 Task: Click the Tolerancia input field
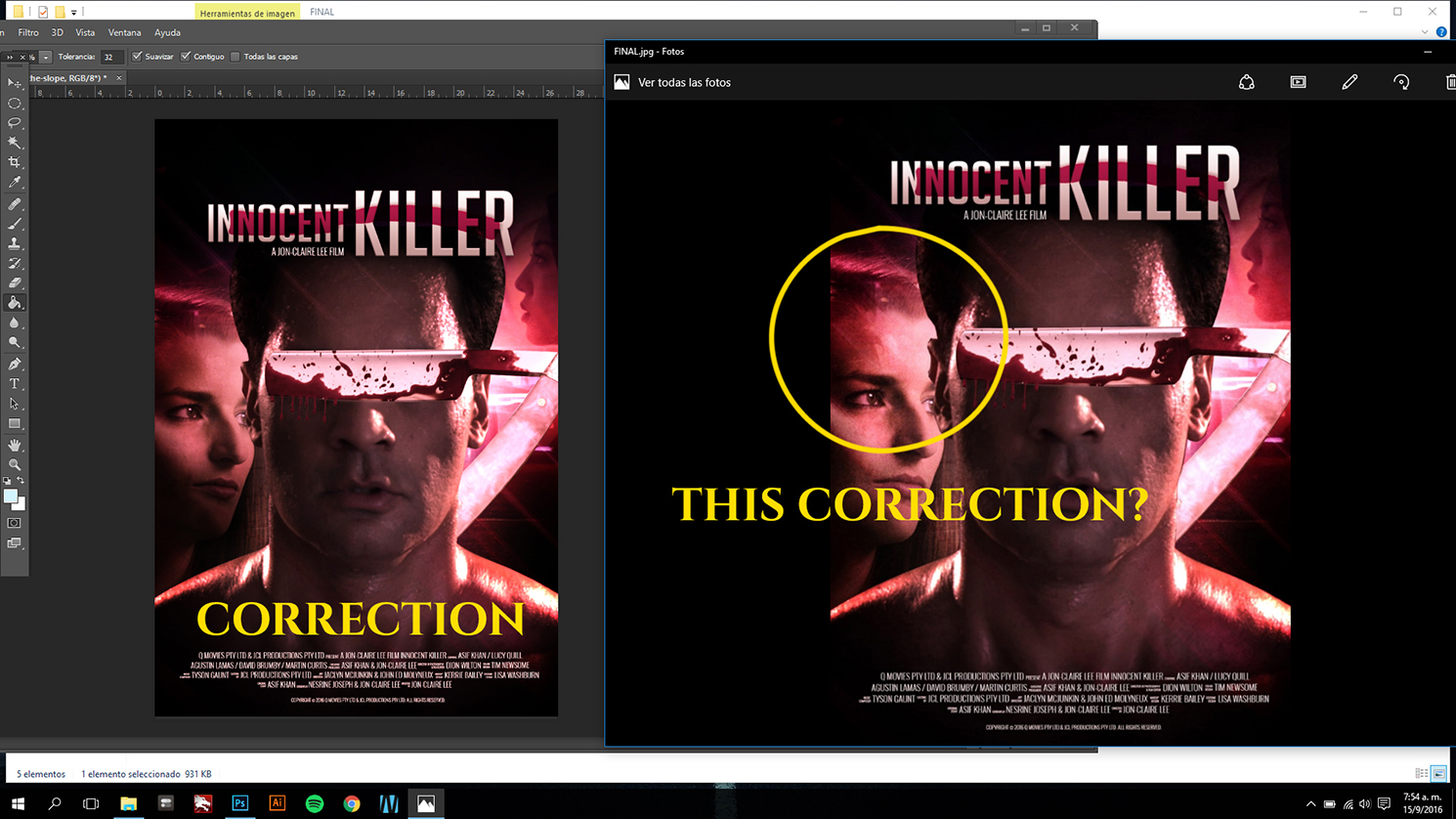point(111,57)
